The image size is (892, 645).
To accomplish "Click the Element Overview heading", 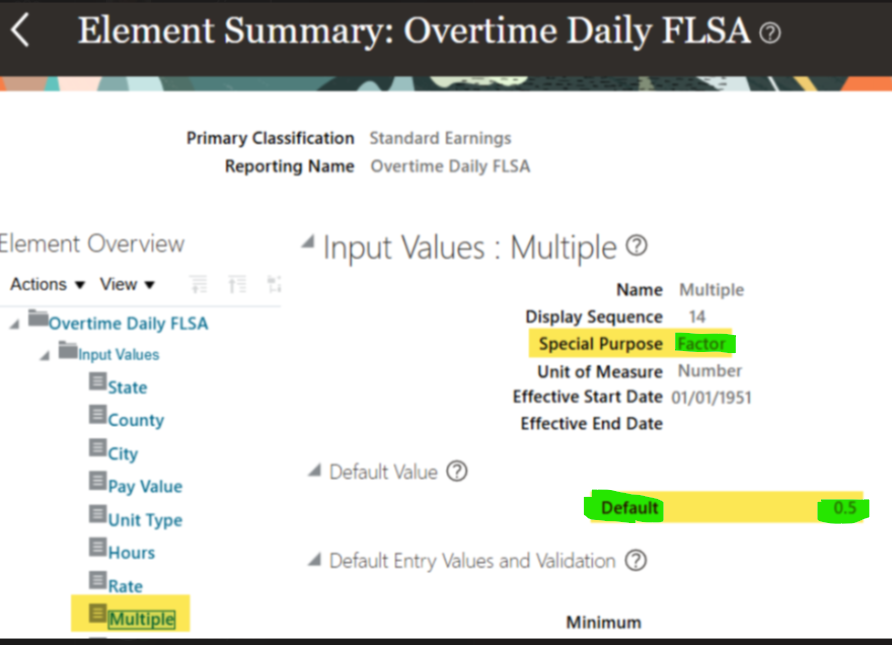I will [x=92, y=243].
